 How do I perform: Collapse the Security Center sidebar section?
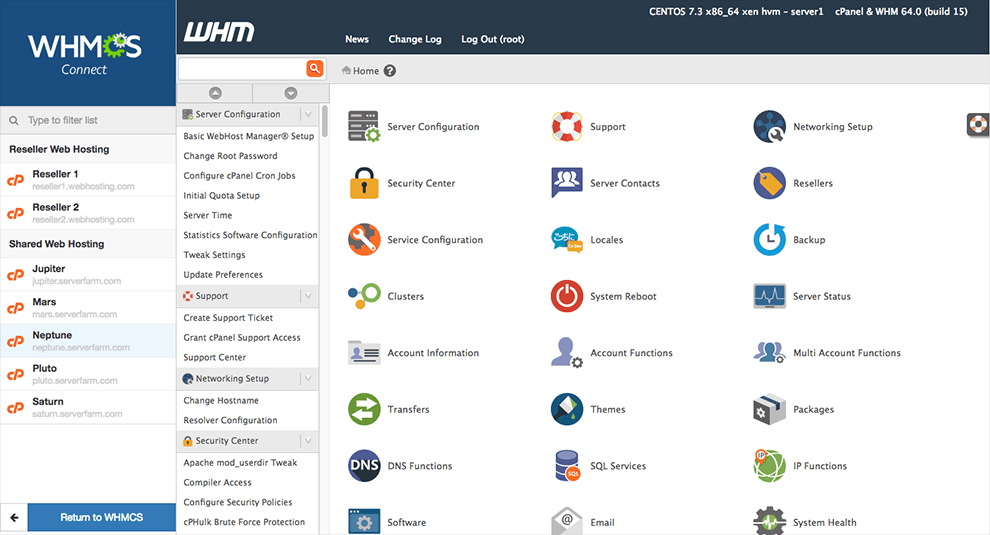tap(307, 441)
